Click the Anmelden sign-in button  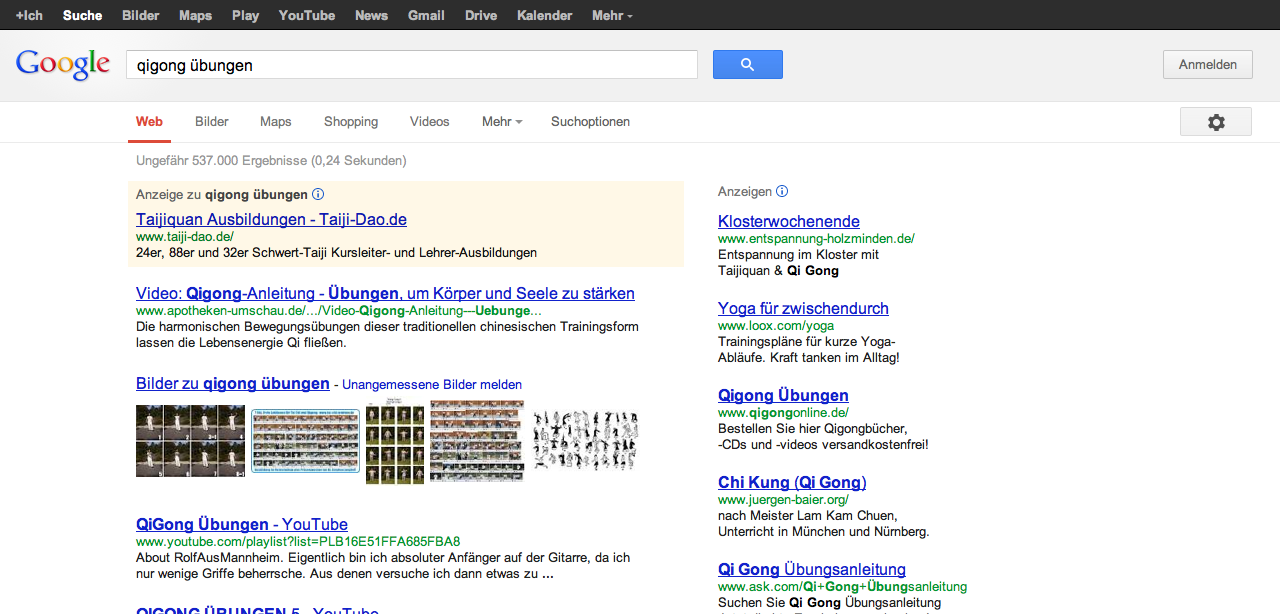pyautogui.click(x=1207, y=65)
